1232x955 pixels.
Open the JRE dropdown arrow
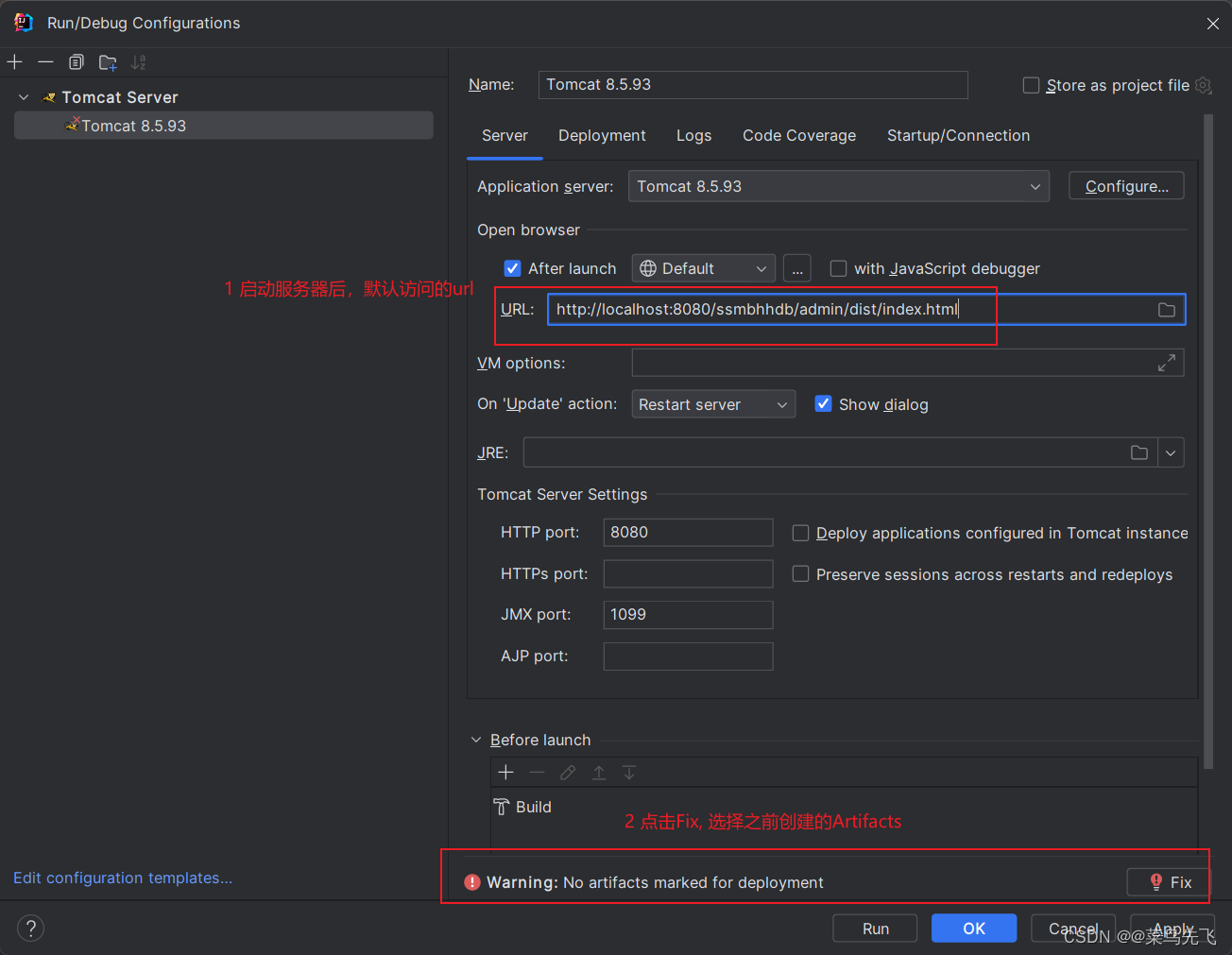(1171, 452)
